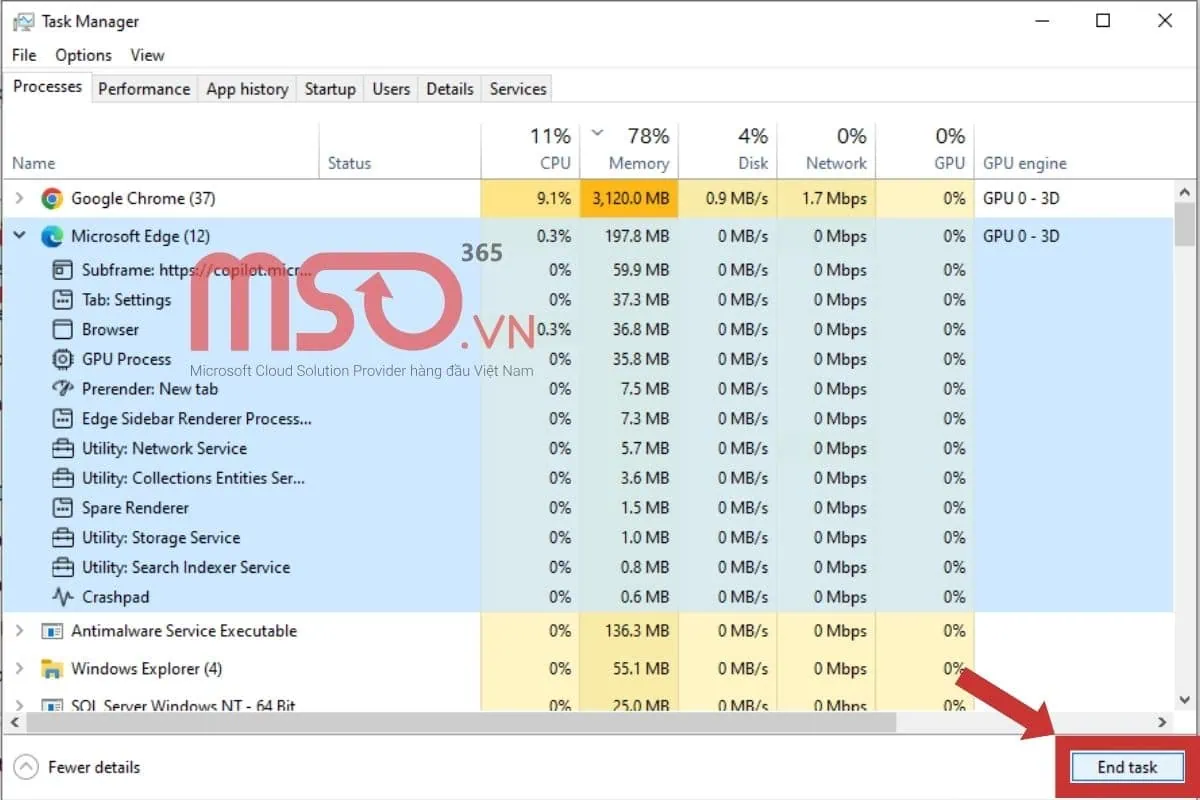This screenshot has width=1200, height=800.
Task: Open the View menu
Action: pos(147,55)
